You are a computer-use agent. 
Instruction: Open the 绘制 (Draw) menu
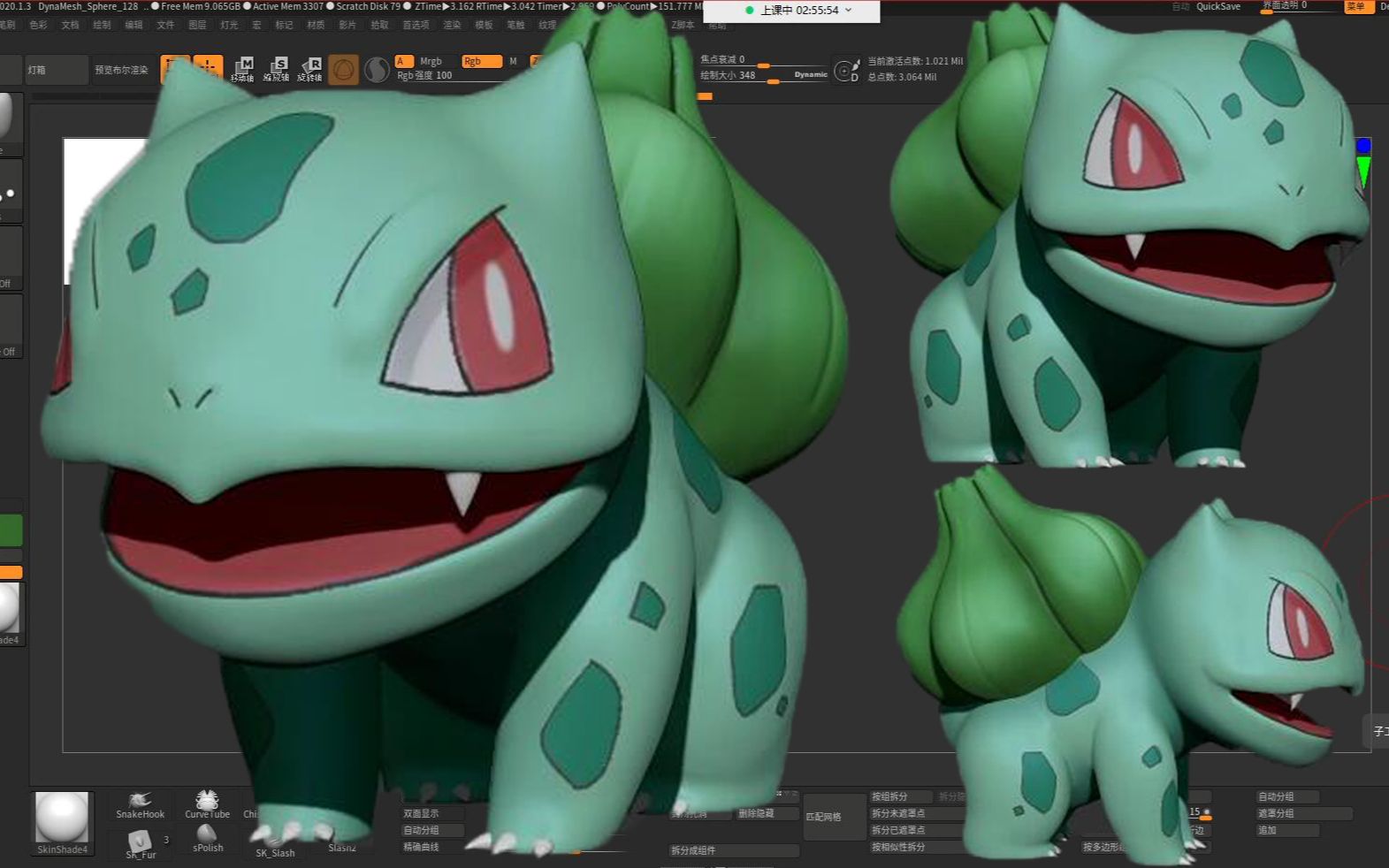(102, 26)
